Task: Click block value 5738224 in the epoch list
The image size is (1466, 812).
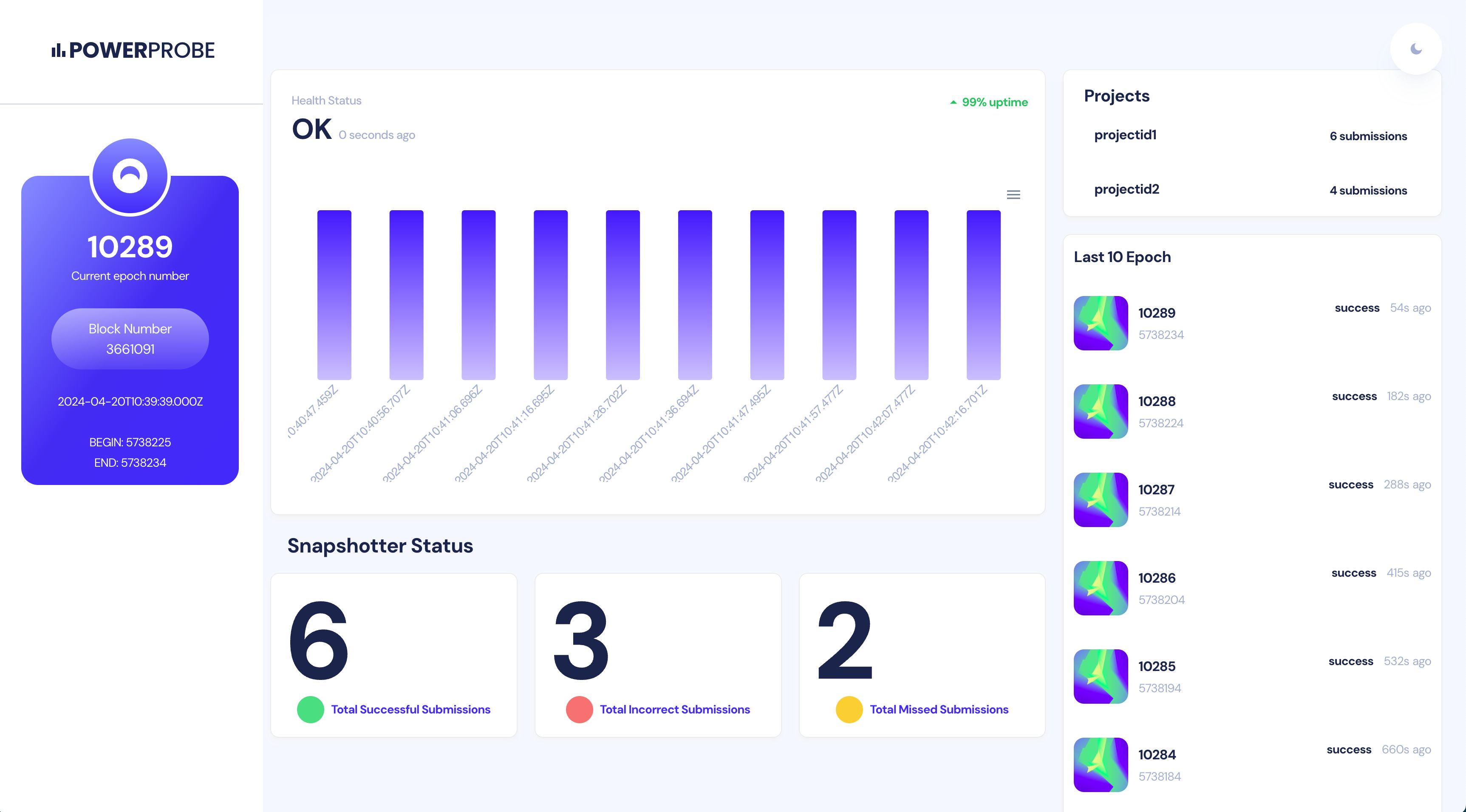Action: pos(1161,423)
